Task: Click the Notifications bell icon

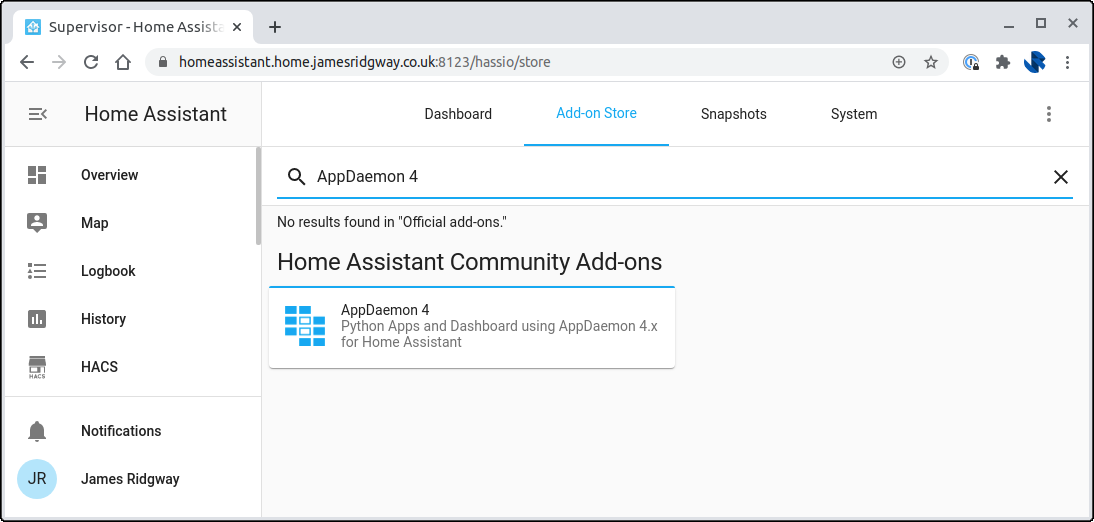Action: tap(37, 431)
